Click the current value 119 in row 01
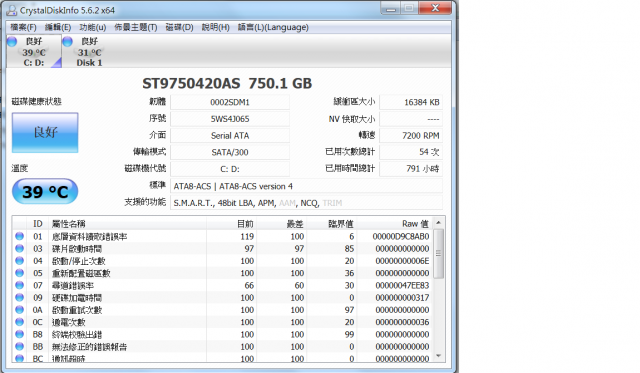 tap(247, 236)
